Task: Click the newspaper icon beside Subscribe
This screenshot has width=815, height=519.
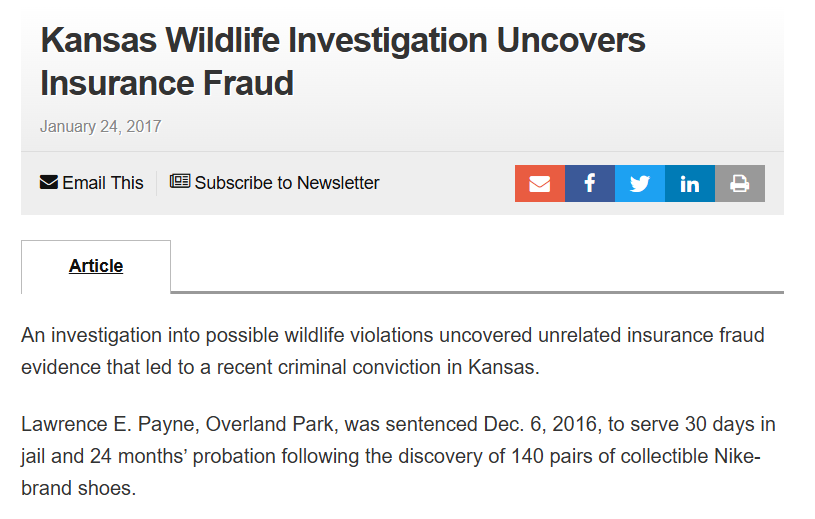Action: pos(180,181)
